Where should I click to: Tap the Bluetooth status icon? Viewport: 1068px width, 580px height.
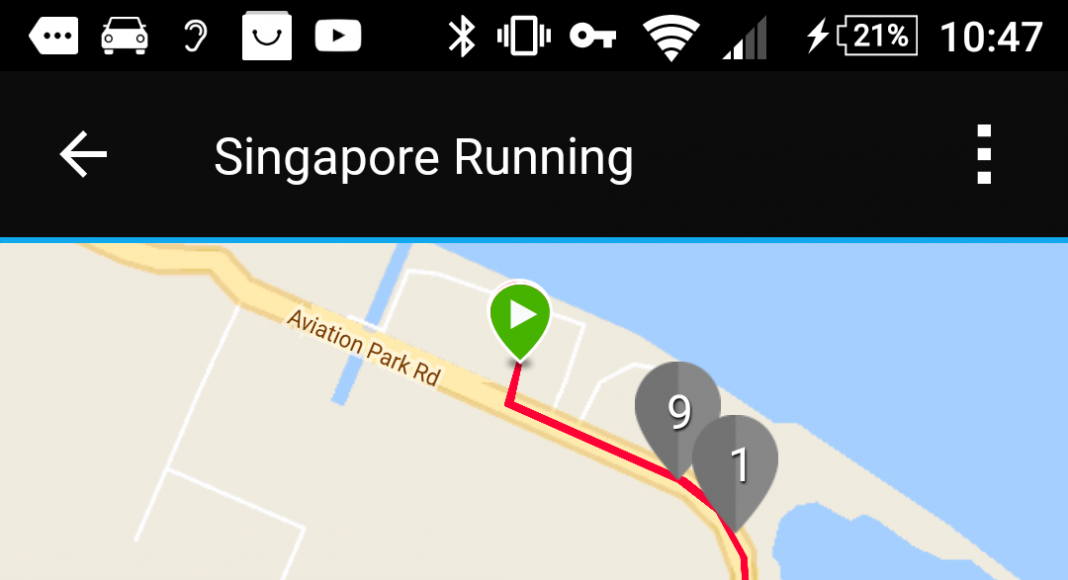pos(461,36)
